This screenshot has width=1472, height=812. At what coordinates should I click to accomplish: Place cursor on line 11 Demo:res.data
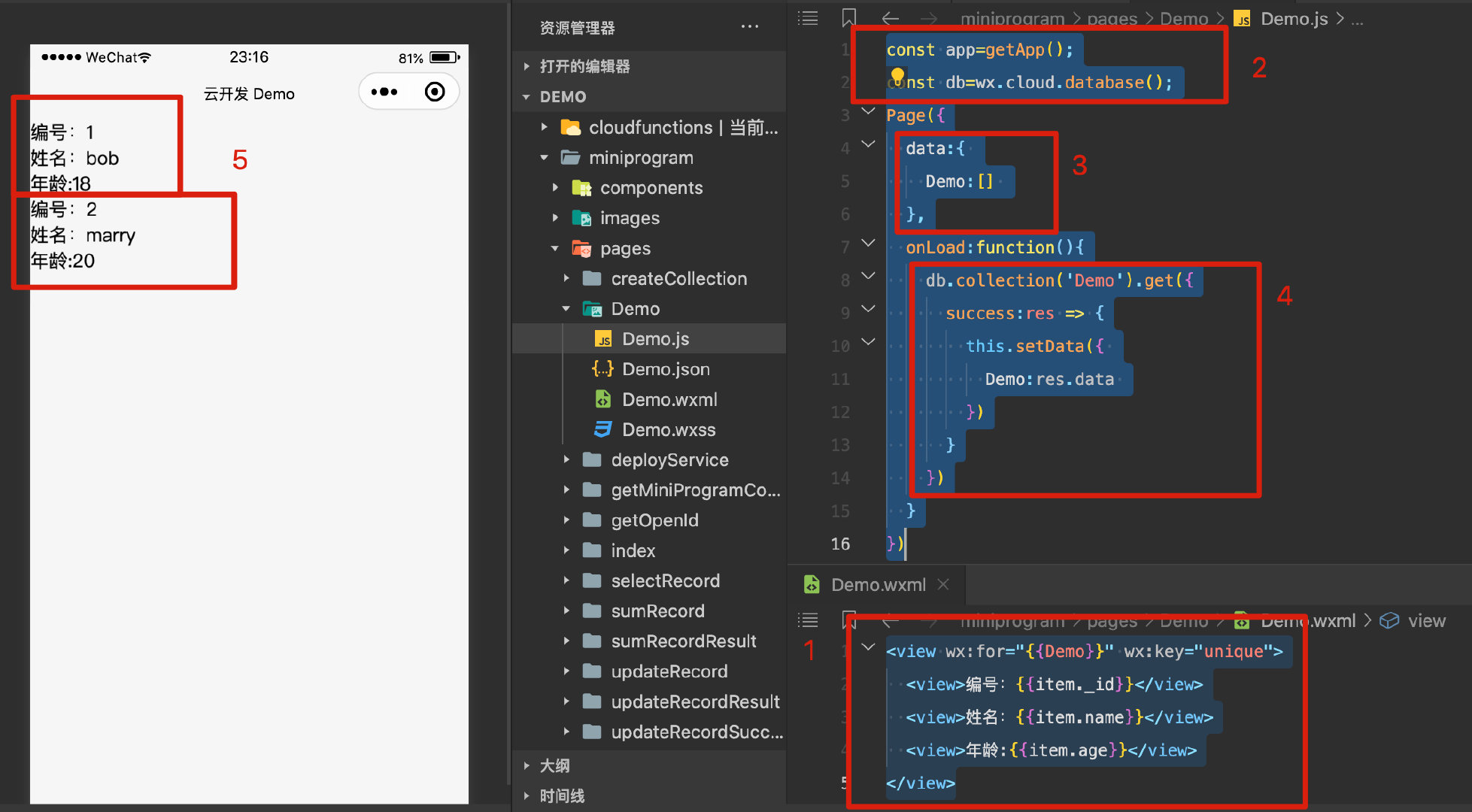[x=1049, y=379]
